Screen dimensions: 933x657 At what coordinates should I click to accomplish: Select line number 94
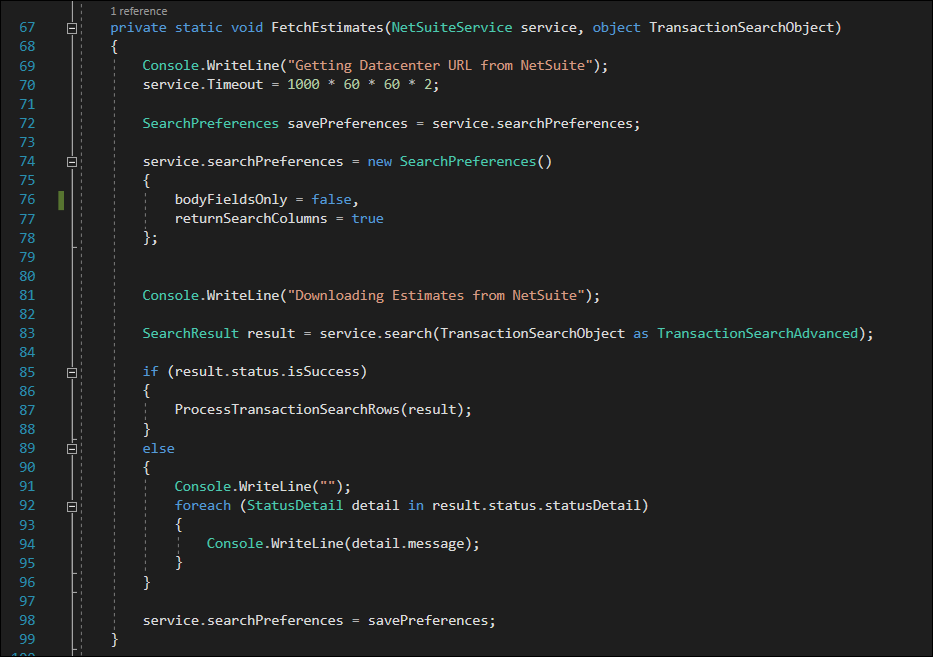[27, 543]
